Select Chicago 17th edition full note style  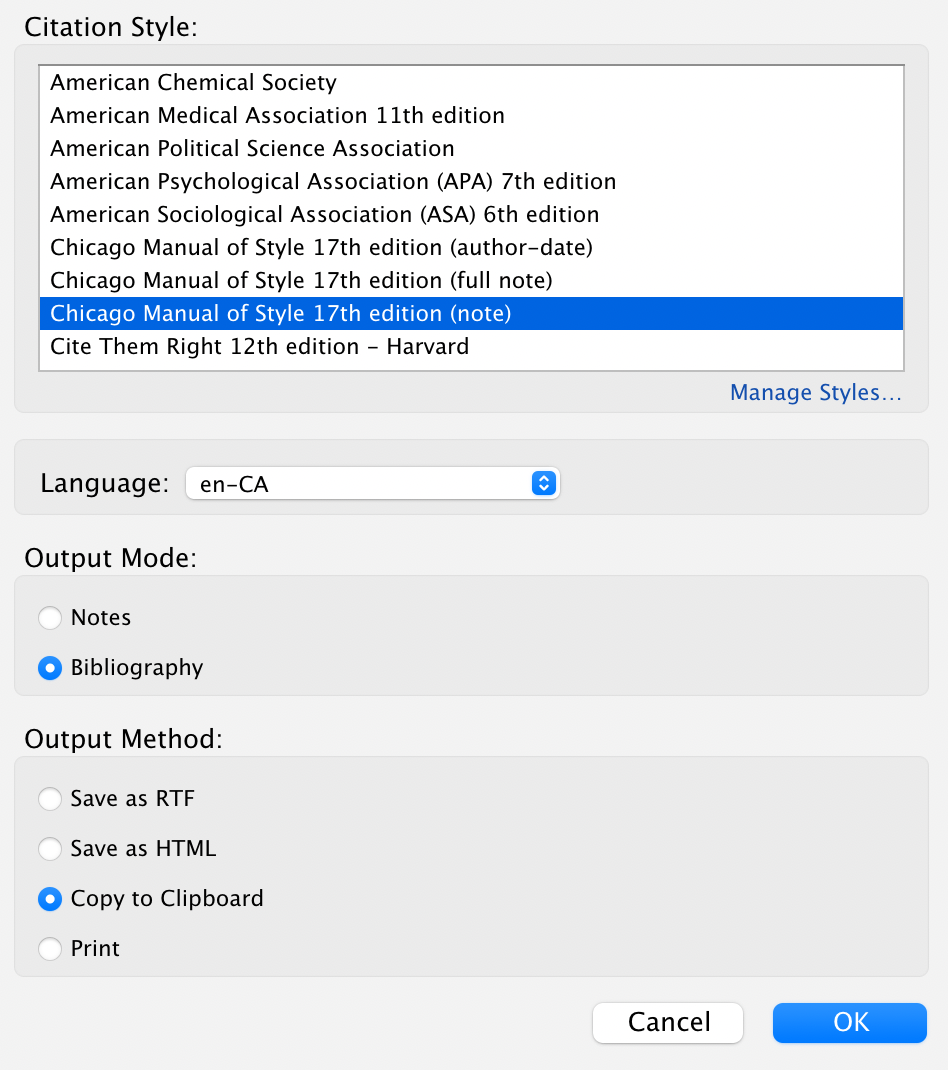coord(472,280)
